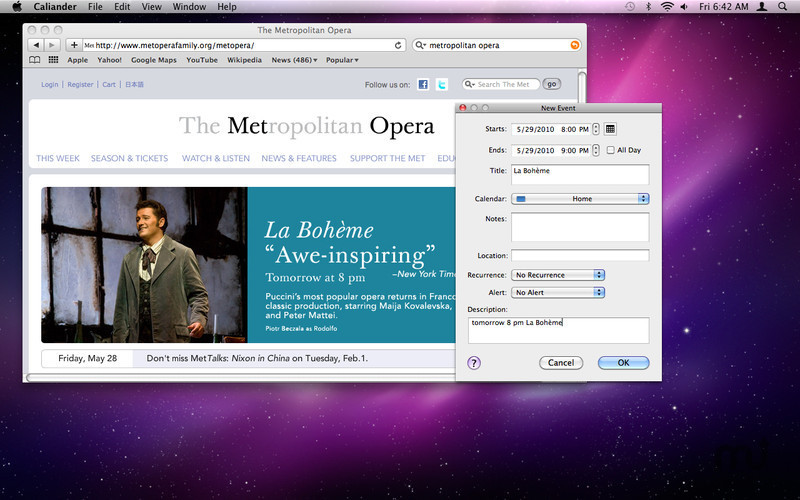The image size is (800, 500).
Task: Go forward in Safari browser
Action: click(52, 45)
